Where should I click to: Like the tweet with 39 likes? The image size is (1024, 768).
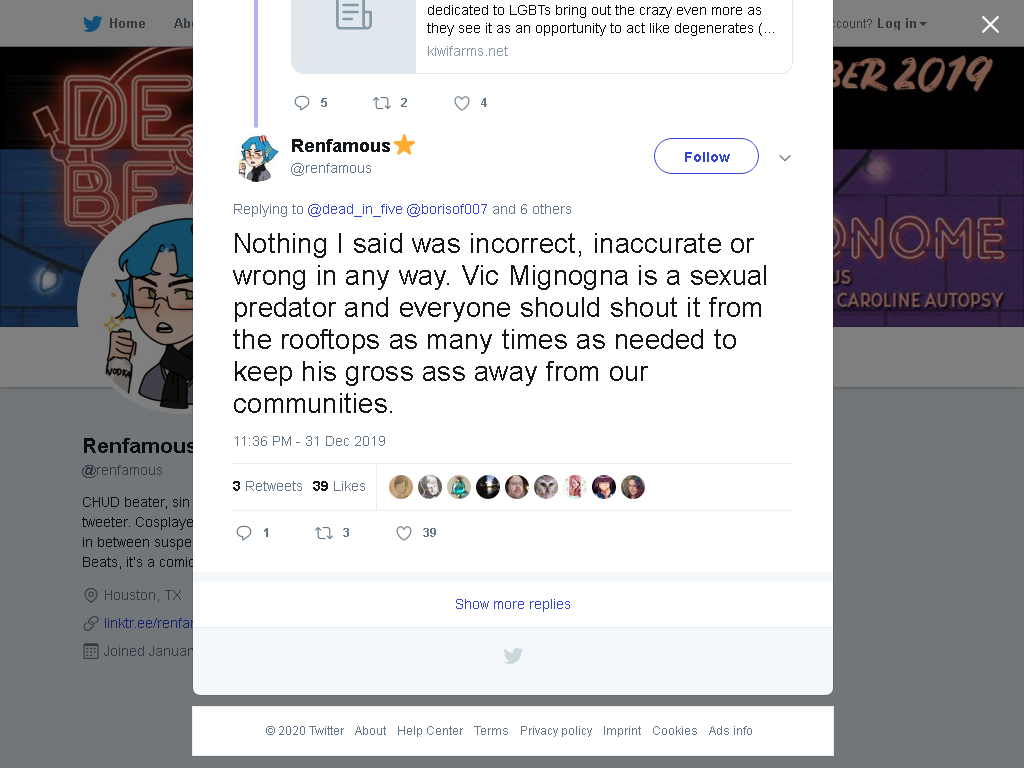(x=404, y=533)
